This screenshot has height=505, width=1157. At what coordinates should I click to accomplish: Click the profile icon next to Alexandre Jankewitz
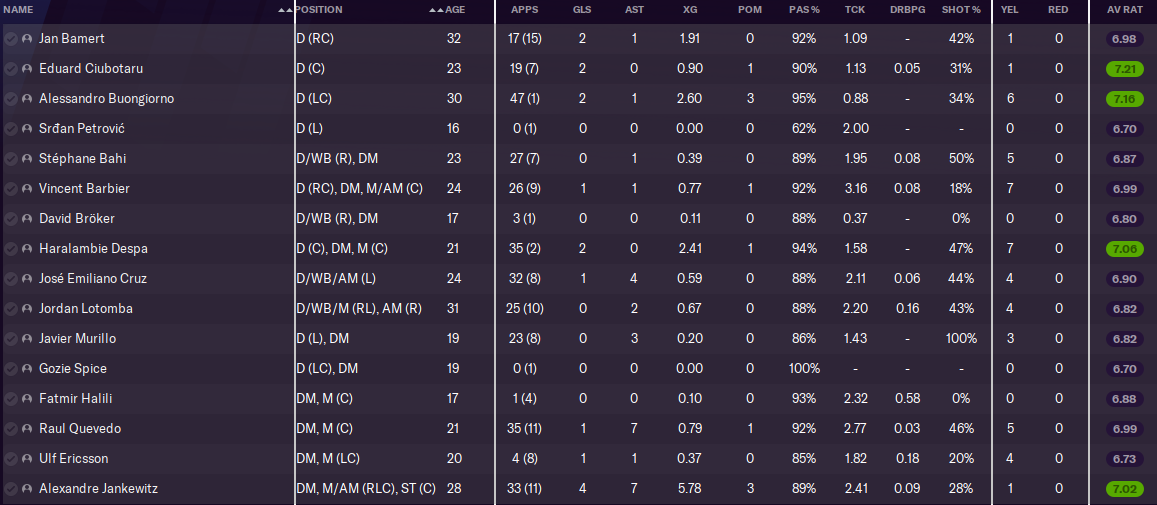point(27,489)
